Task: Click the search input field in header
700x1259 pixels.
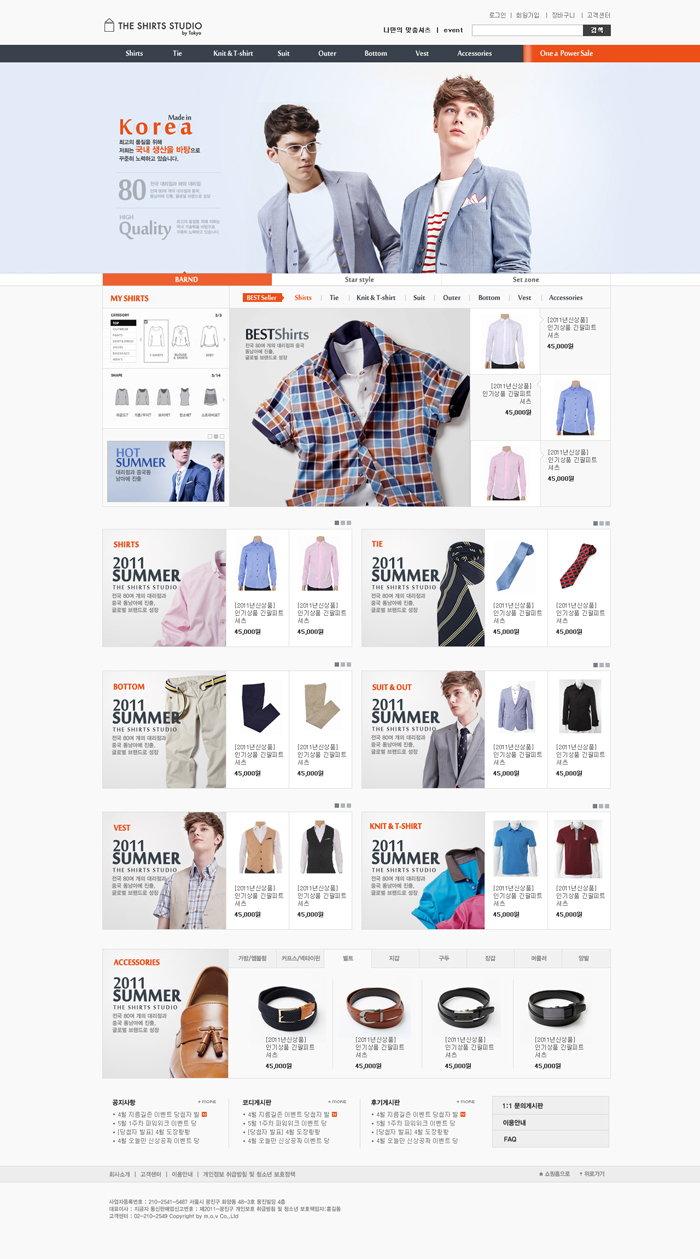Action: click(526, 31)
